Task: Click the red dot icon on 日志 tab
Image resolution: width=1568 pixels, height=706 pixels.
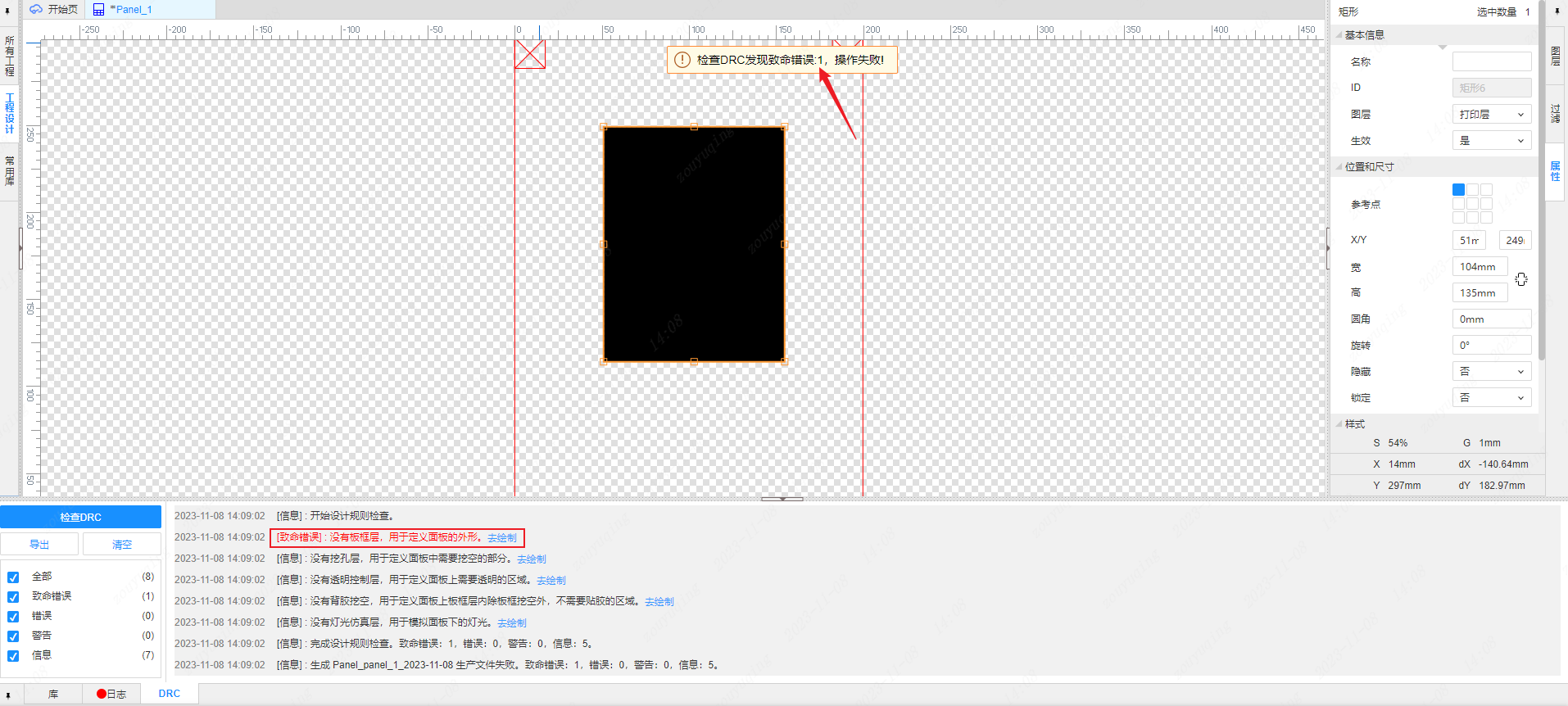Action: pyautogui.click(x=102, y=694)
